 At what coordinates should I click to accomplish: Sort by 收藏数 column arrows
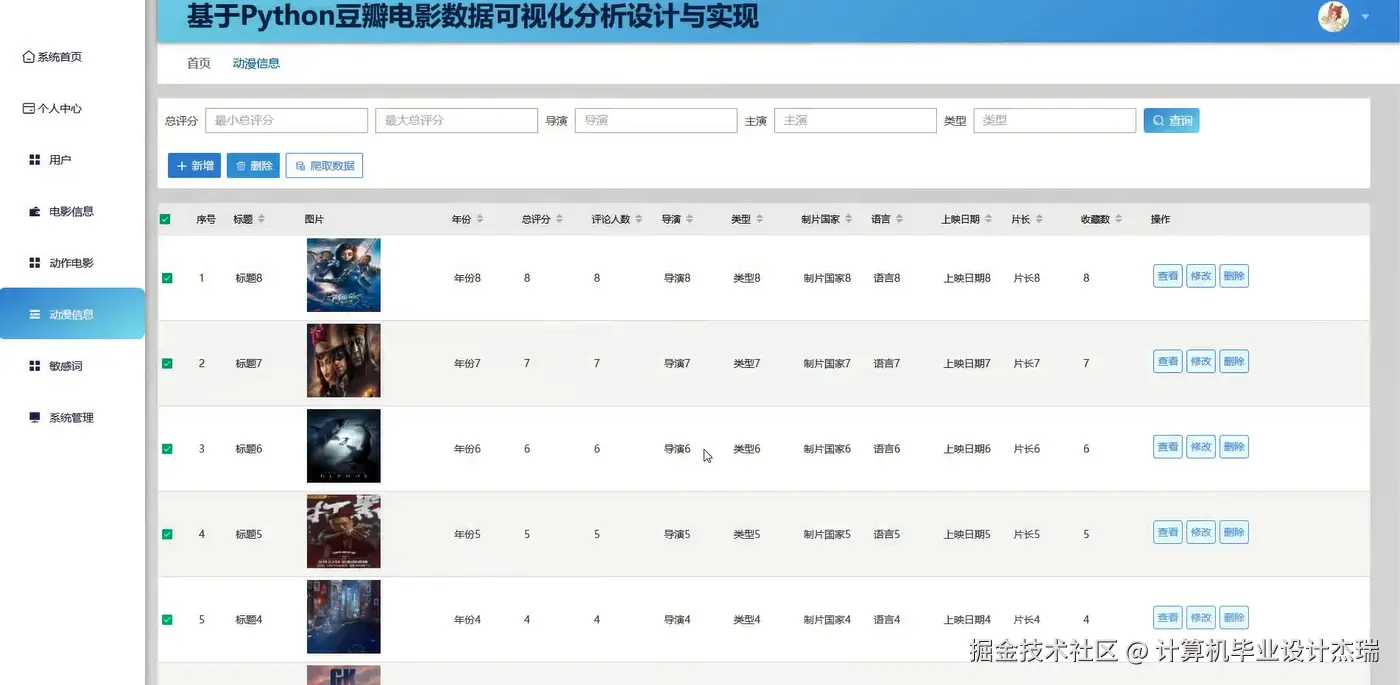click(x=1119, y=219)
